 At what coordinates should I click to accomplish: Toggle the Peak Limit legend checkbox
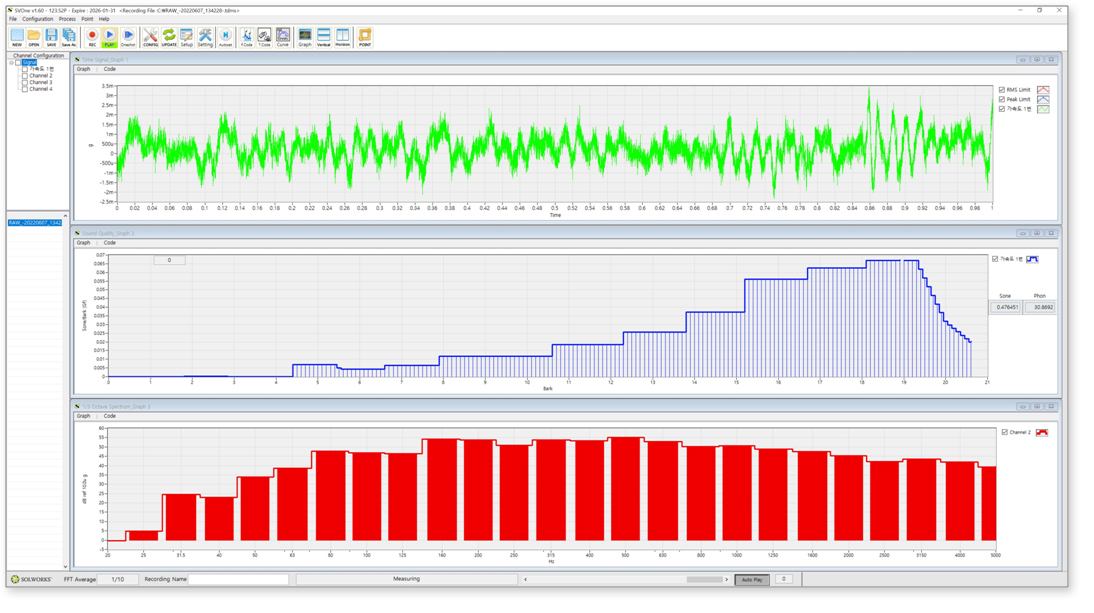point(1002,99)
